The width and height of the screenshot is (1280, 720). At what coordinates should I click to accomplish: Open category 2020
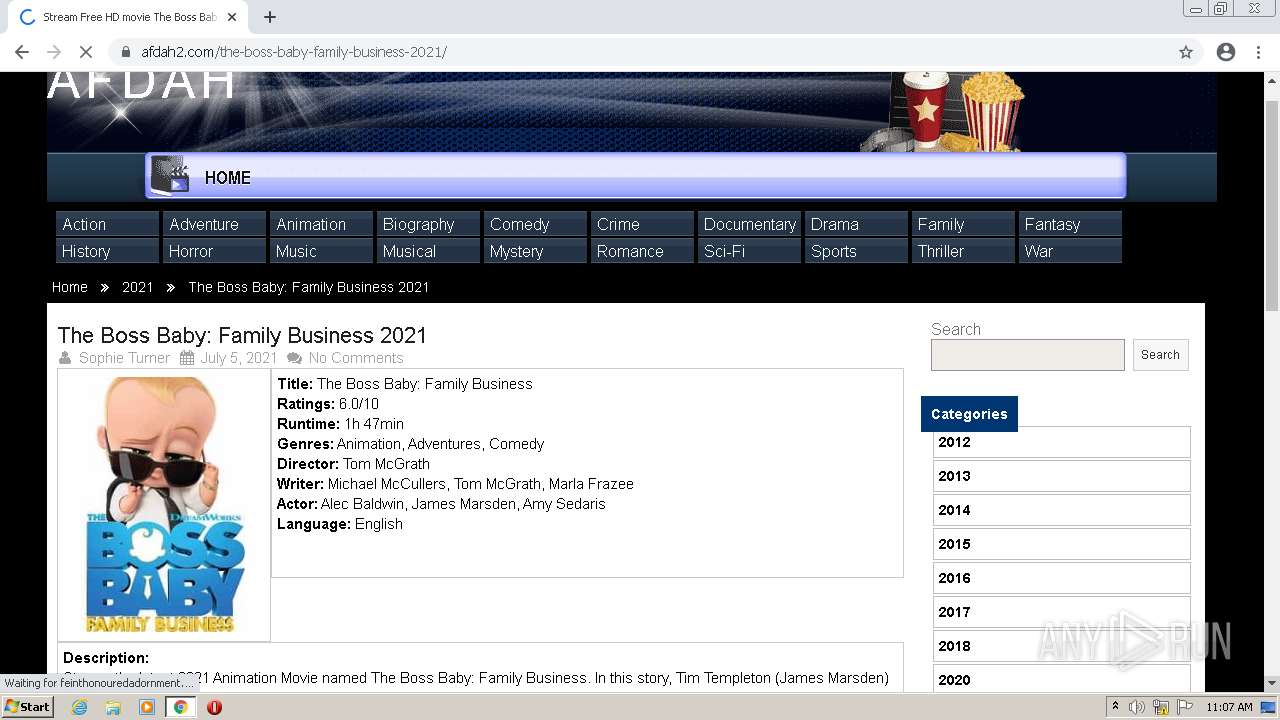(1061, 680)
